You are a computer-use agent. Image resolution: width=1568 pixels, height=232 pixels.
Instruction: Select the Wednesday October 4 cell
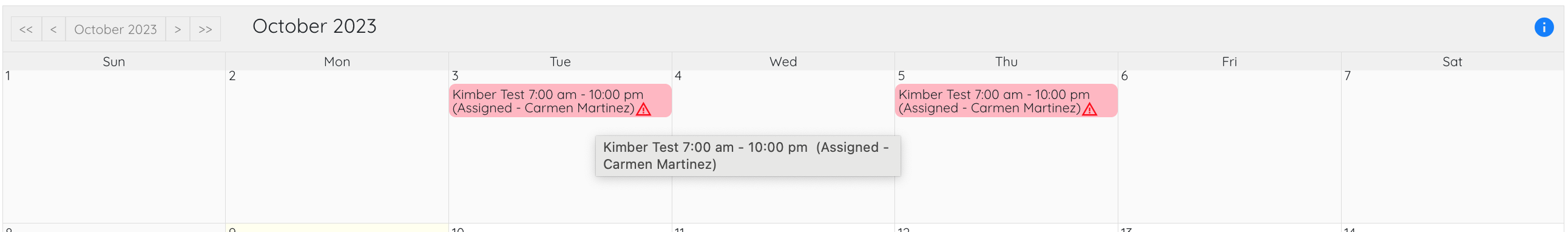(x=783, y=147)
